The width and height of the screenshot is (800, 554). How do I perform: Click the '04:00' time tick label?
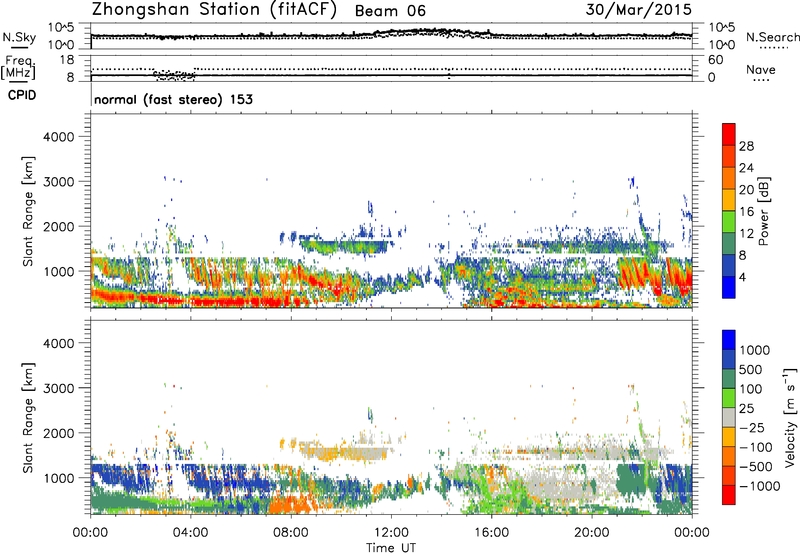[x=190, y=533]
